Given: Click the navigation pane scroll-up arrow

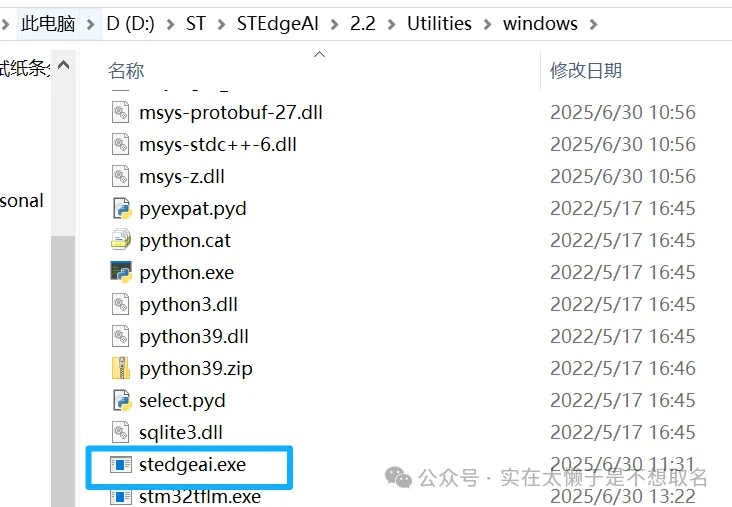Looking at the screenshot, I should 64,68.
